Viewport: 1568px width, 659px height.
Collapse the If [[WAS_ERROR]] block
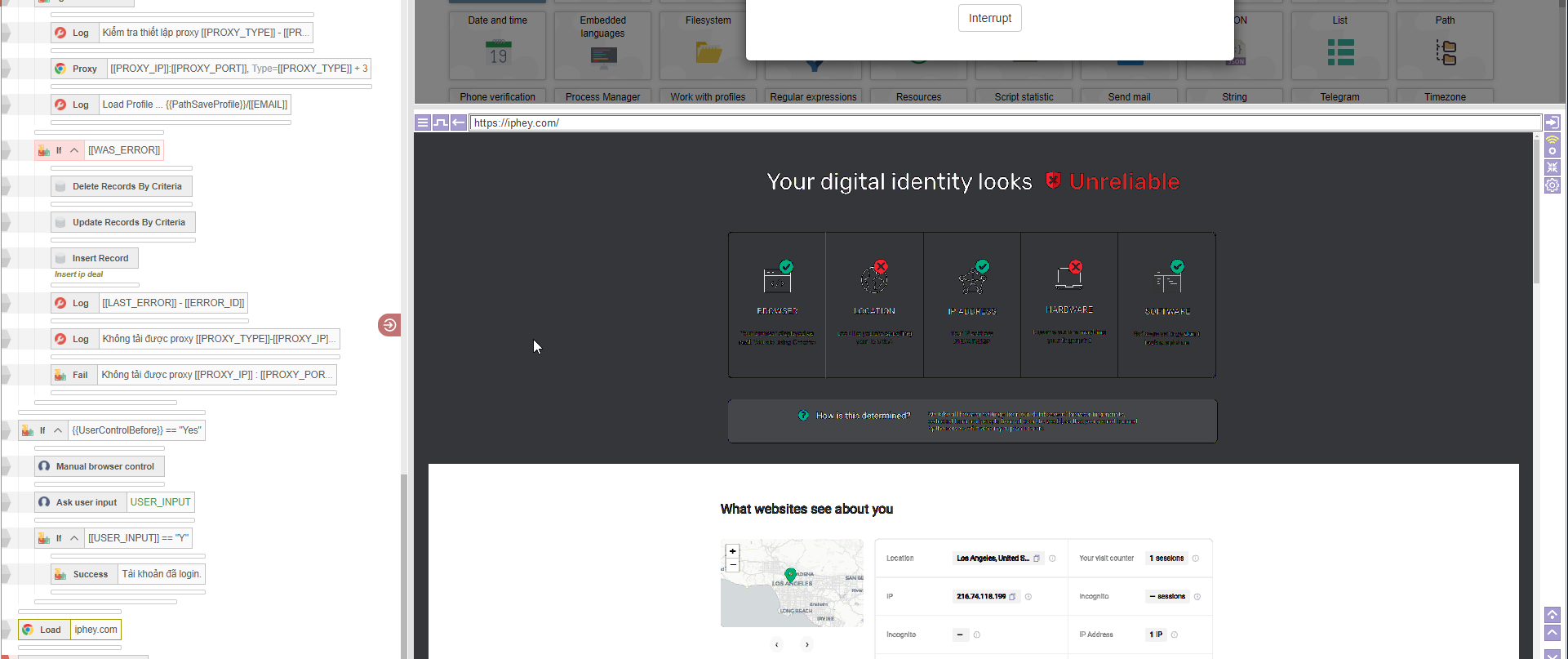(x=74, y=150)
